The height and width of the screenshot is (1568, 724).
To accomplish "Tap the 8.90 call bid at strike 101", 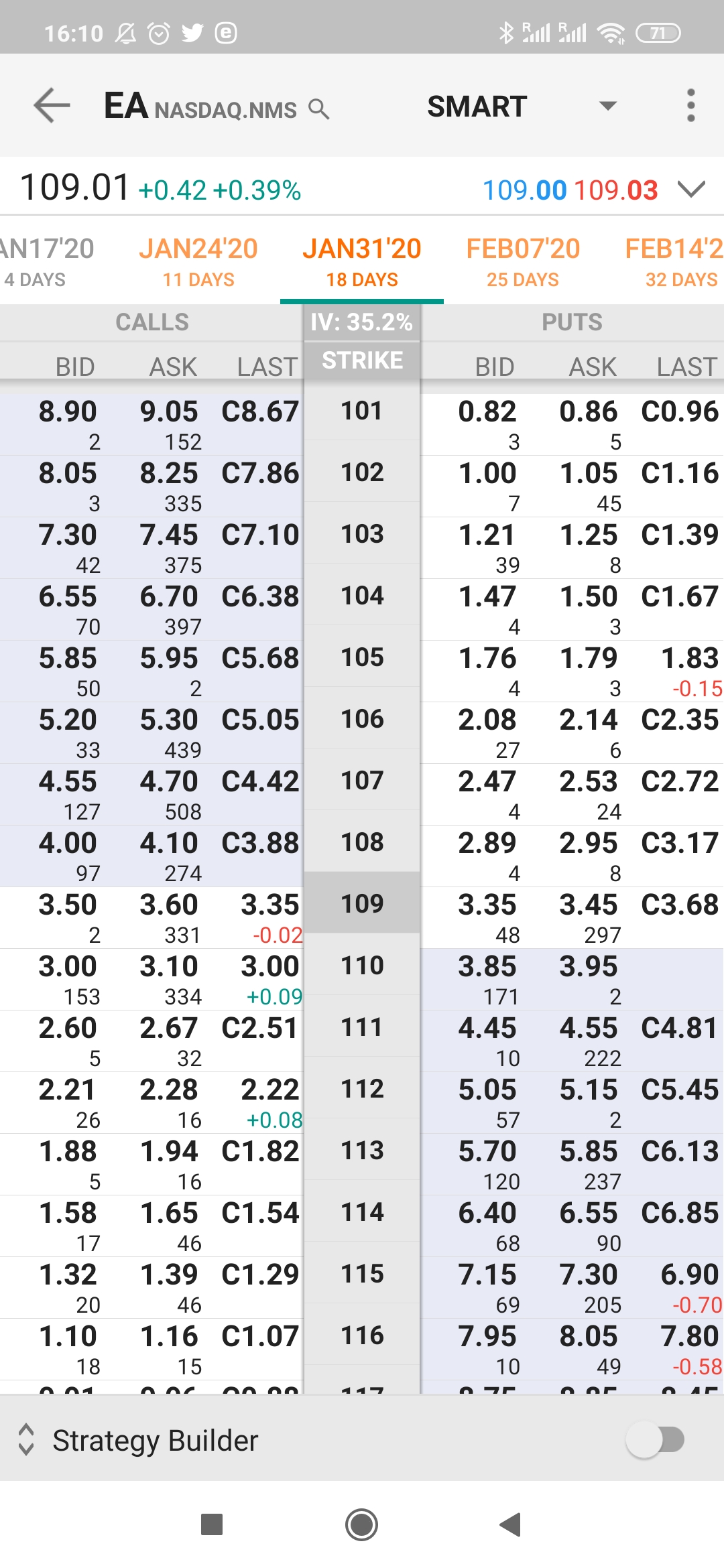I will click(x=68, y=411).
